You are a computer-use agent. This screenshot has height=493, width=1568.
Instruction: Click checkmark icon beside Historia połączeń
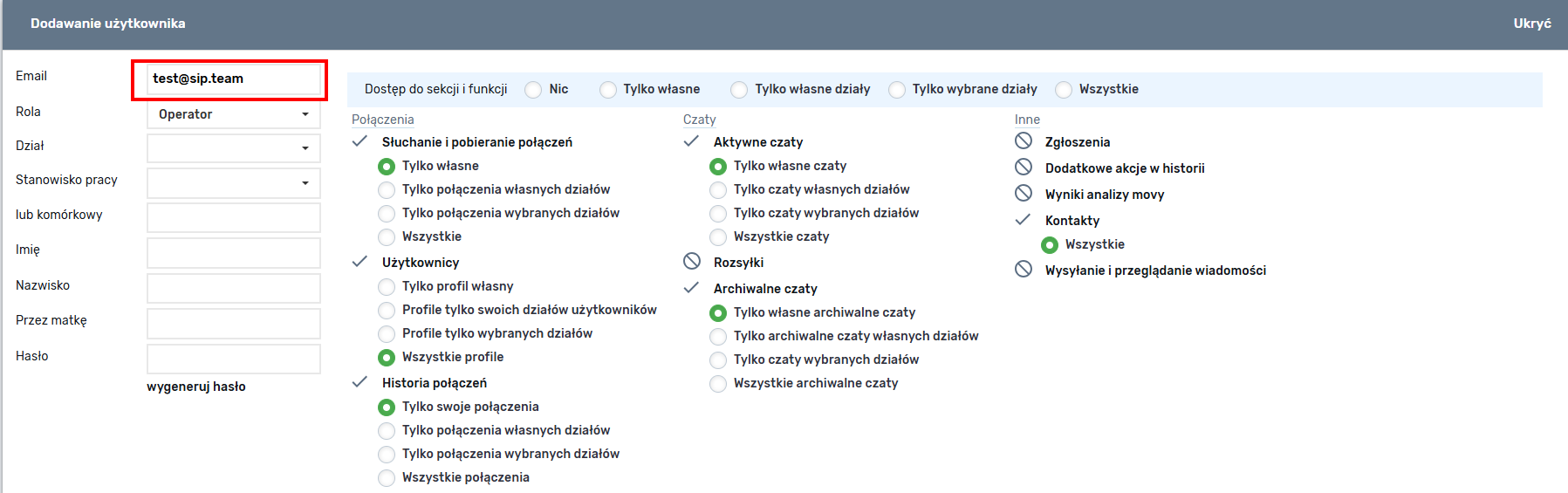359,382
